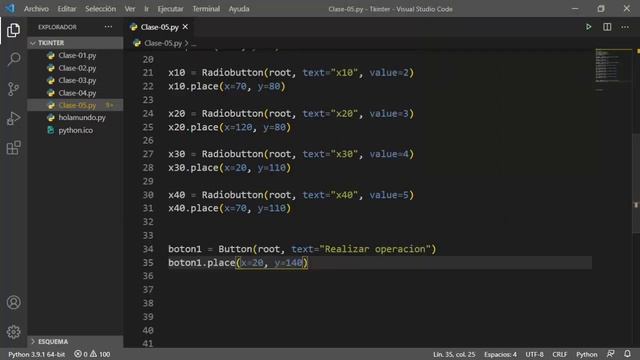Click line number 21 in the gutter
This screenshot has width=640, height=360.
point(148,73)
